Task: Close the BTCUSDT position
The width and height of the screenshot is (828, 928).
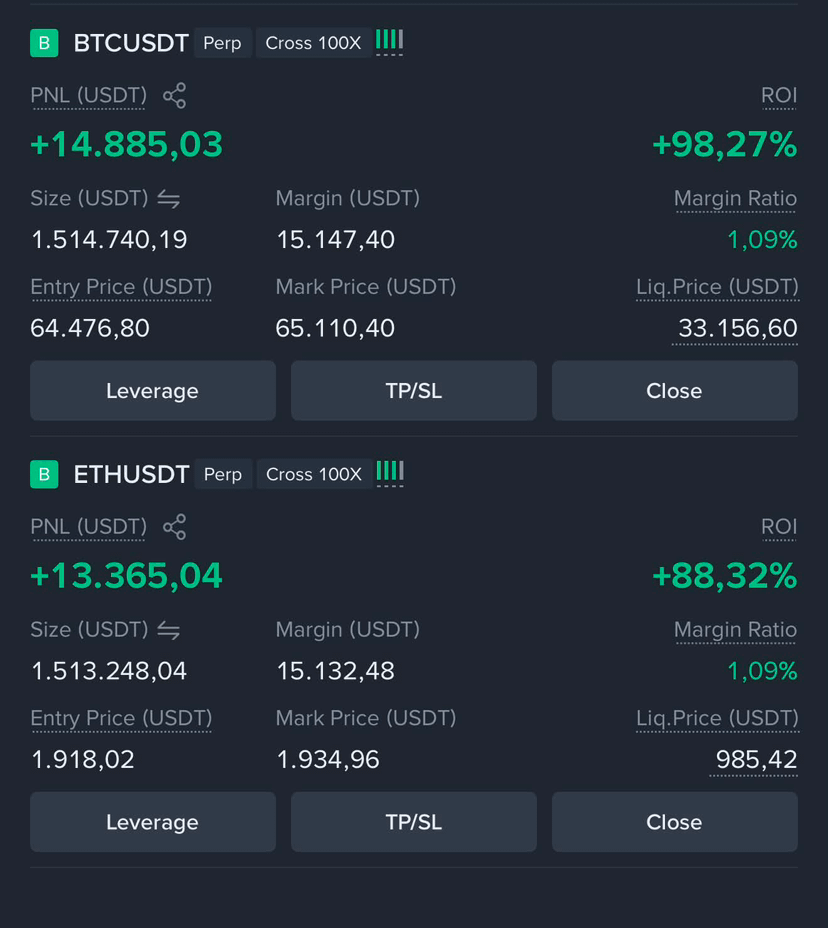Action: (x=675, y=391)
